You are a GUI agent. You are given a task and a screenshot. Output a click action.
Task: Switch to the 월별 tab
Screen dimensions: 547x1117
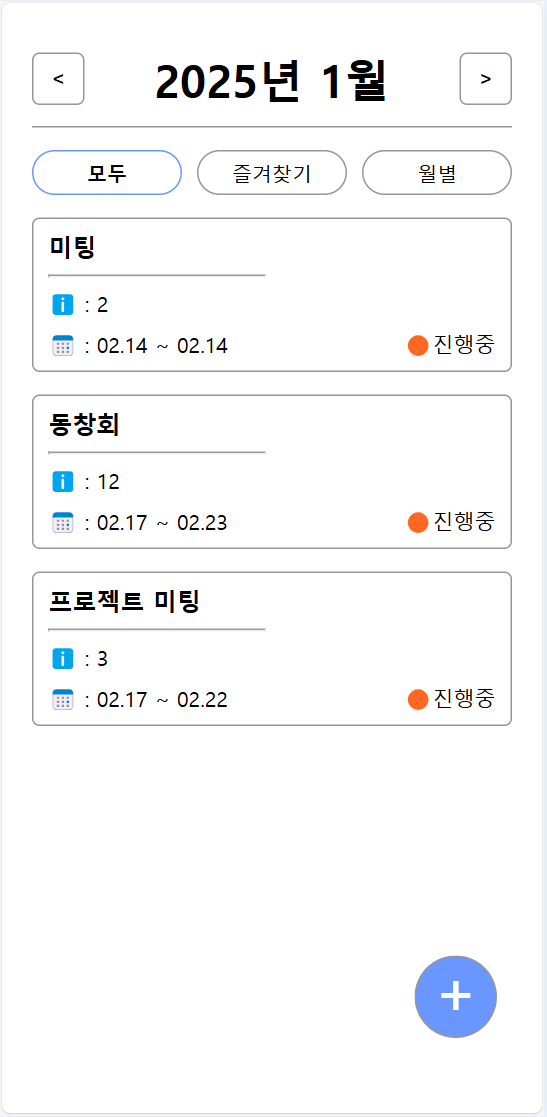coord(437,172)
